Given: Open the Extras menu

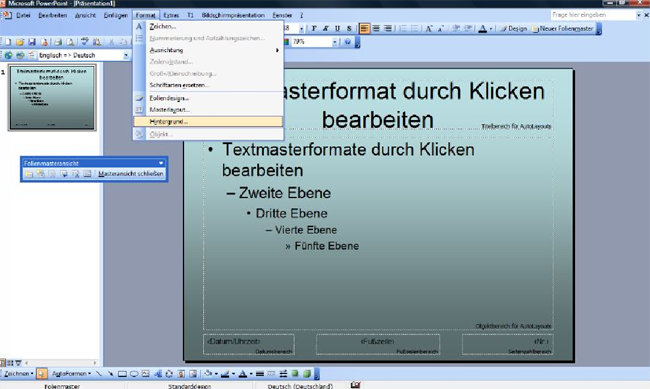Looking at the screenshot, I should (x=171, y=15).
